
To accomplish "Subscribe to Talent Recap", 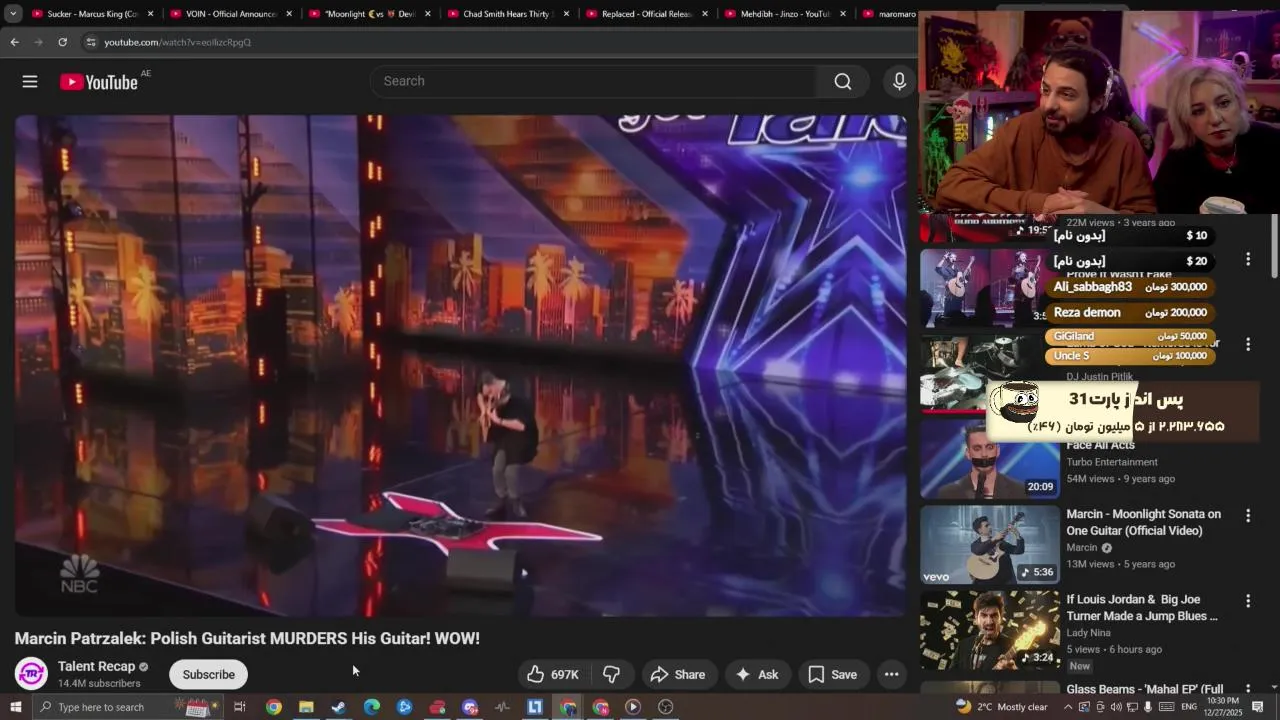I will 208,674.
